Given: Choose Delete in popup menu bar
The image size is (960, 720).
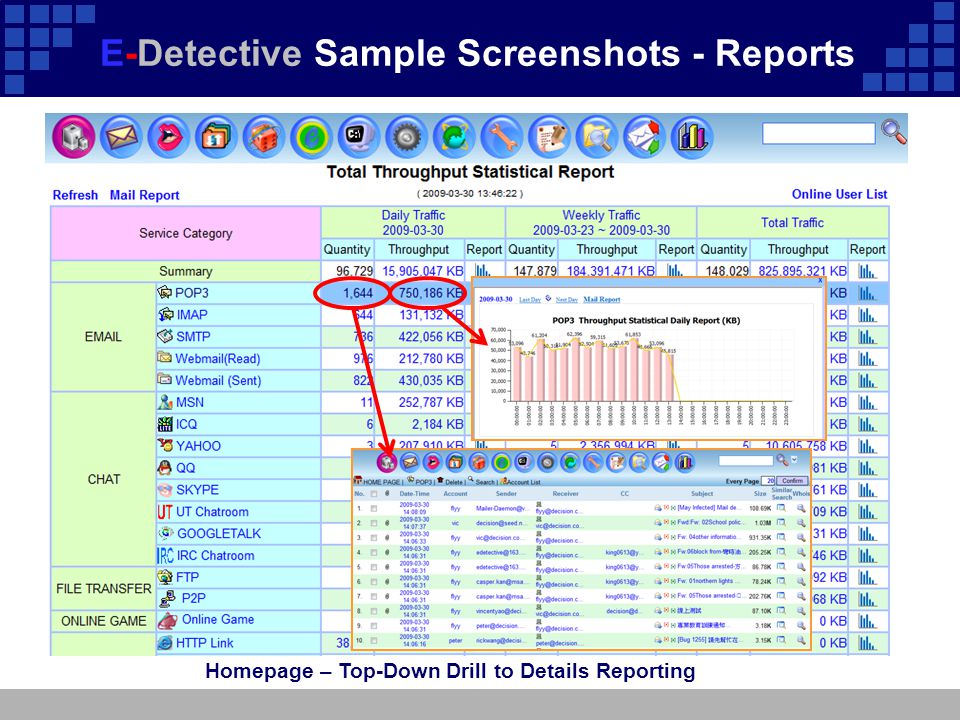Looking at the screenshot, I should pyautogui.click(x=454, y=482).
